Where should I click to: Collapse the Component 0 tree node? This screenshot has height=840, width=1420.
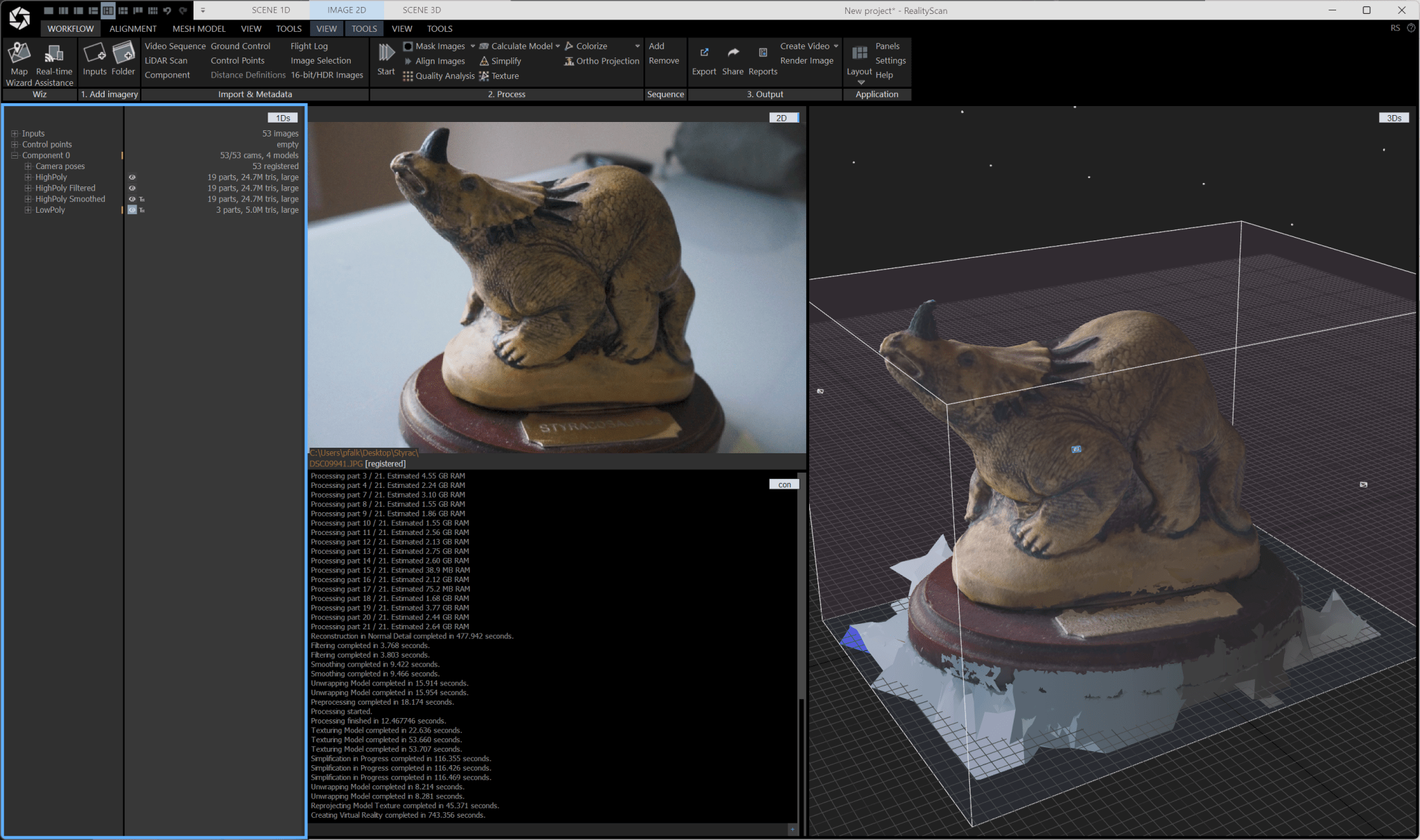click(14, 155)
